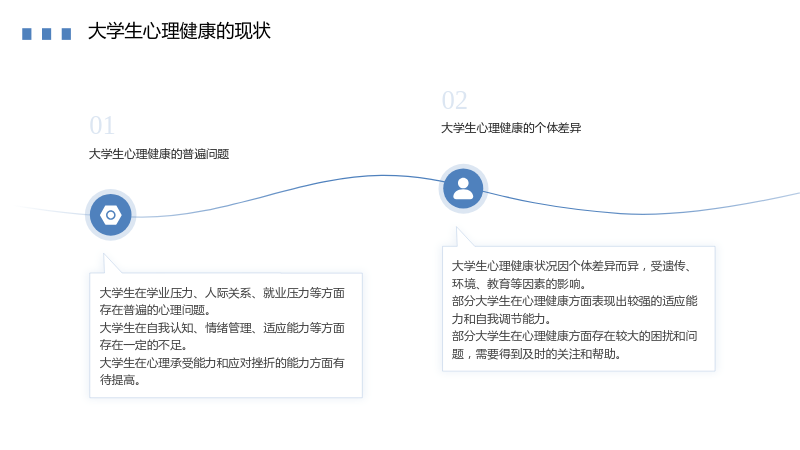Select the first blue square beside the title
The image size is (800, 450).
(x=27, y=34)
